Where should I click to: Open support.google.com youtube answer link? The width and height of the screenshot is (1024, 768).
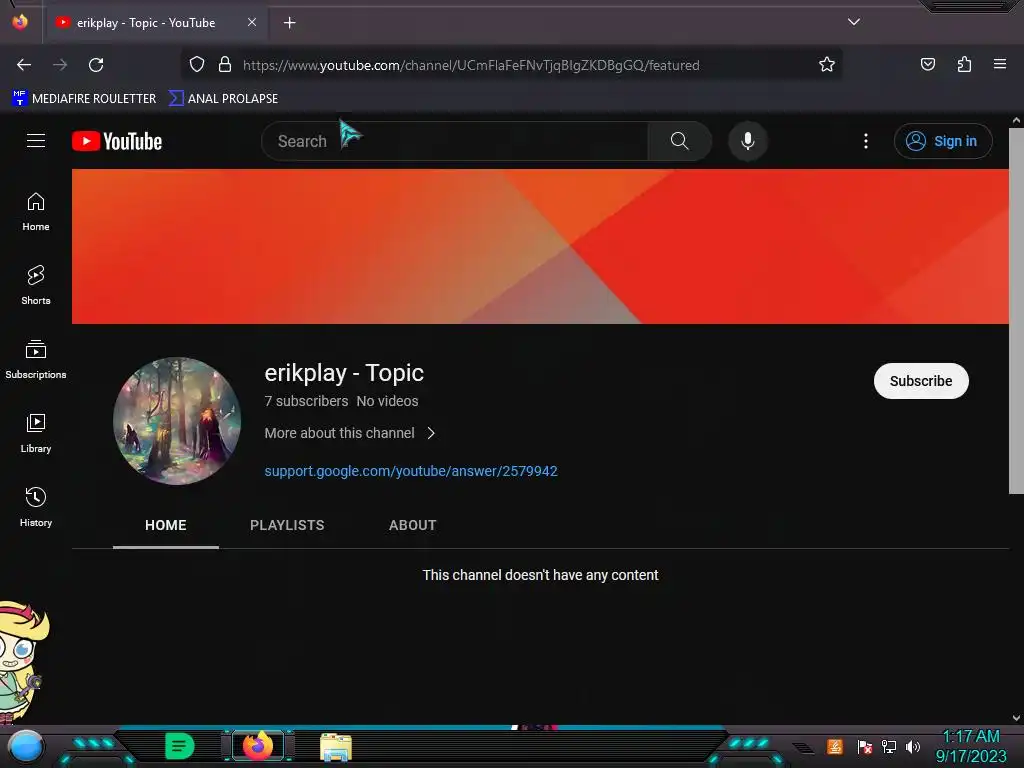pyautogui.click(x=411, y=471)
